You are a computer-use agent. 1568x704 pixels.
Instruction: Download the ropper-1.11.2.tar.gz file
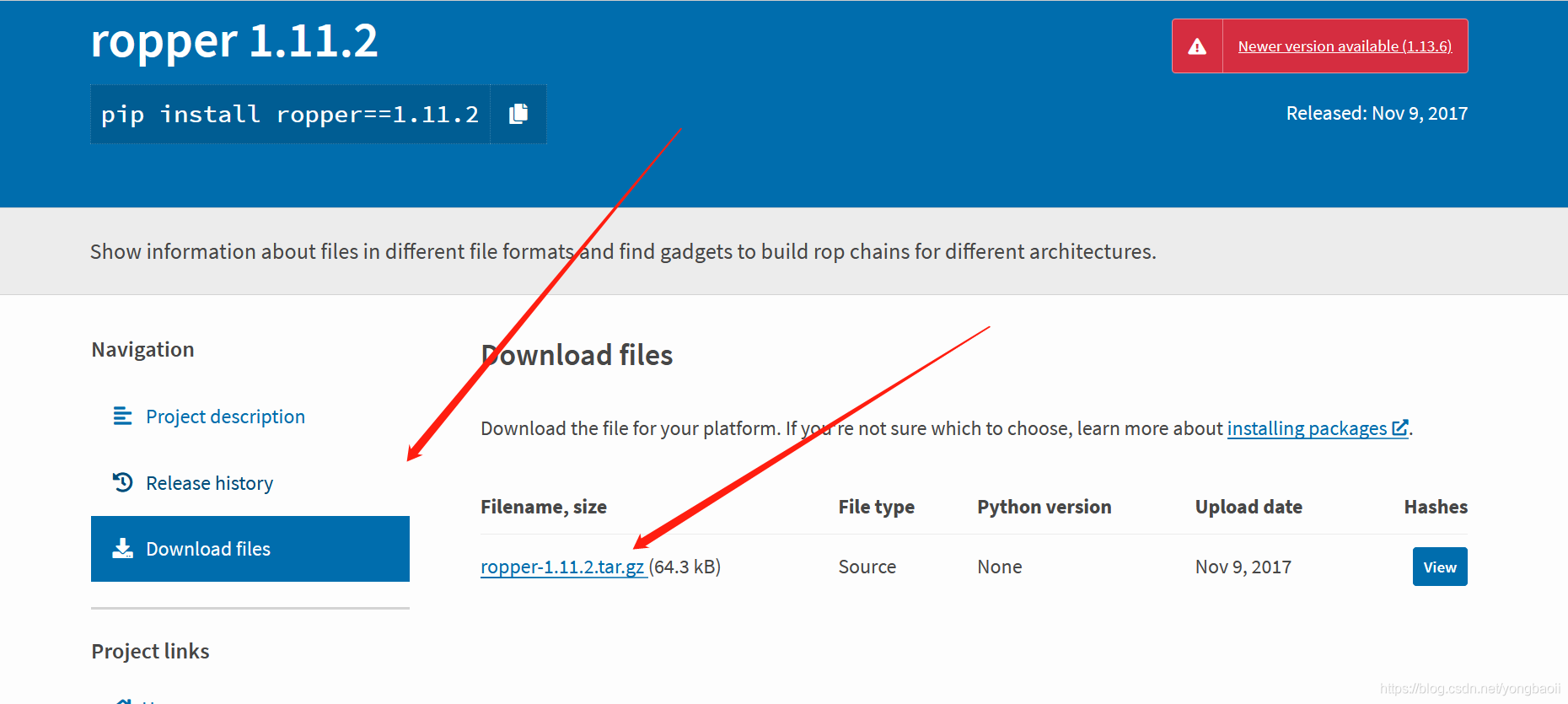tap(562, 567)
